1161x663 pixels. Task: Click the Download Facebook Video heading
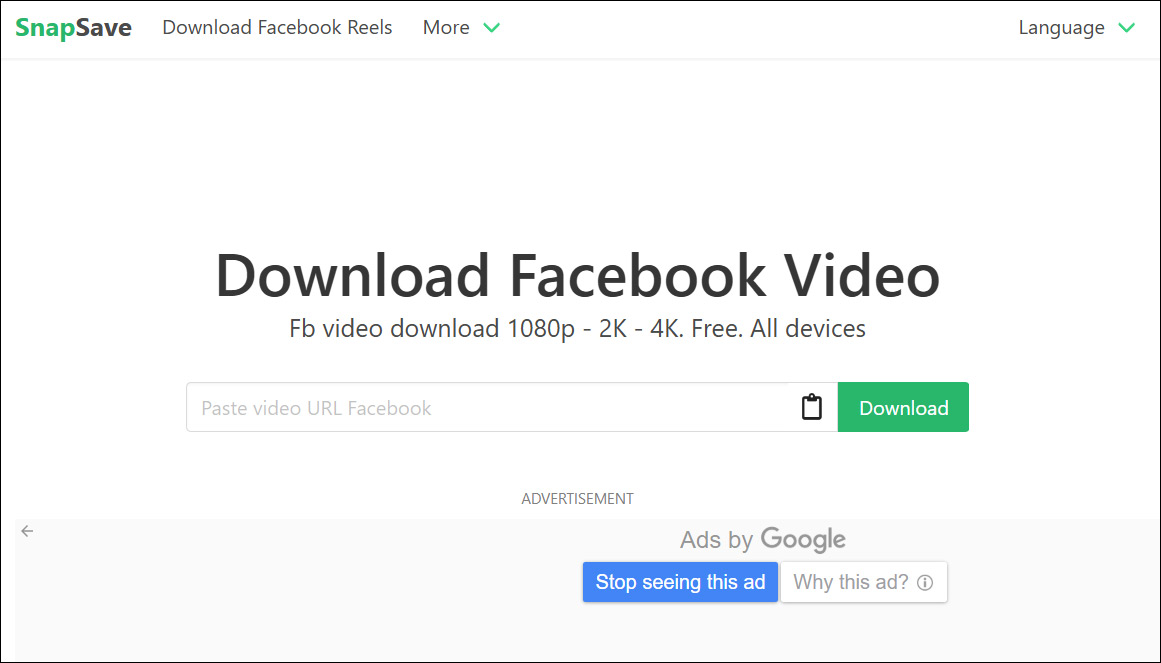(x=578, y=276)
